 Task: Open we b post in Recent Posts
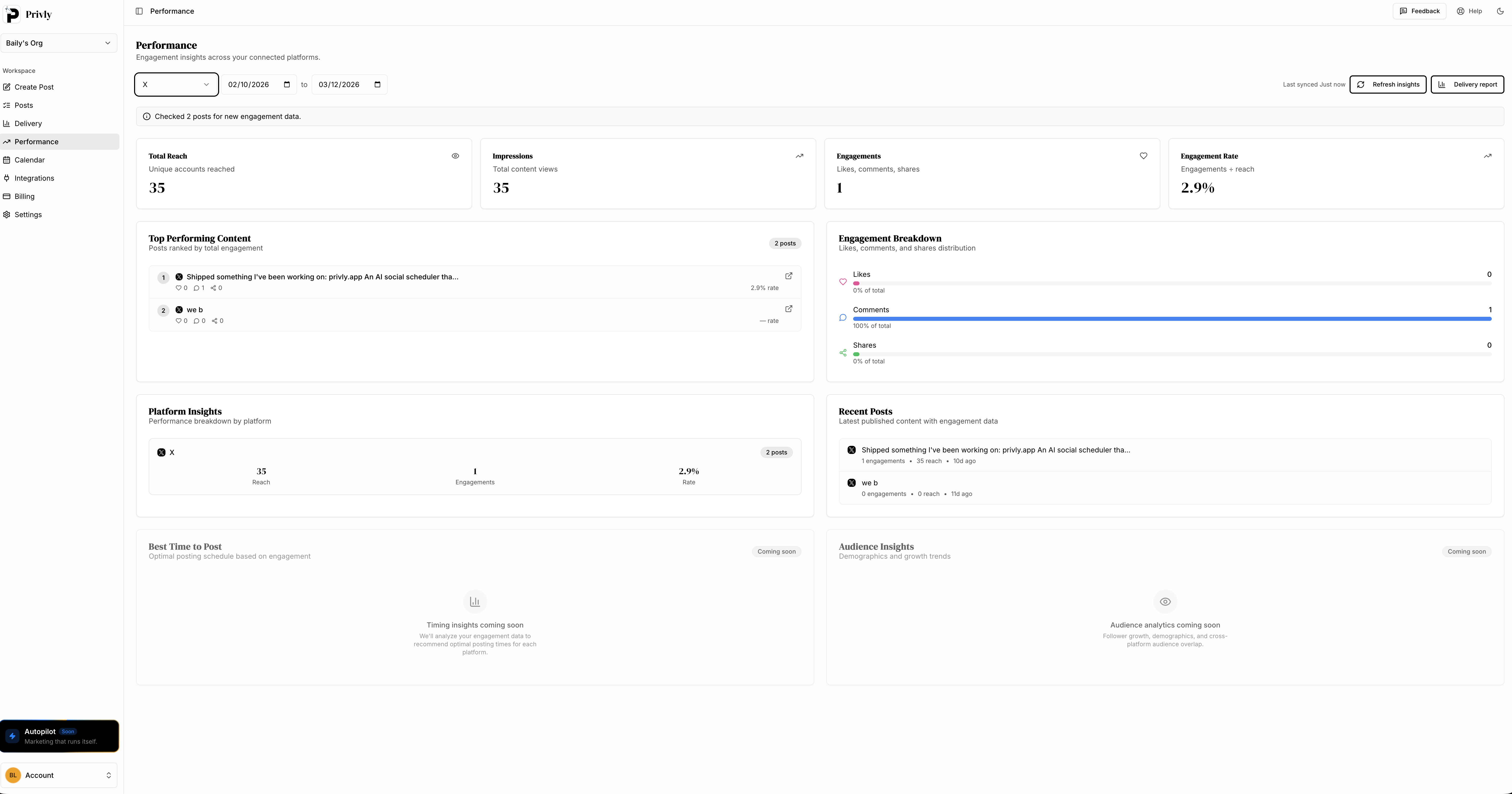(1165, 488)
